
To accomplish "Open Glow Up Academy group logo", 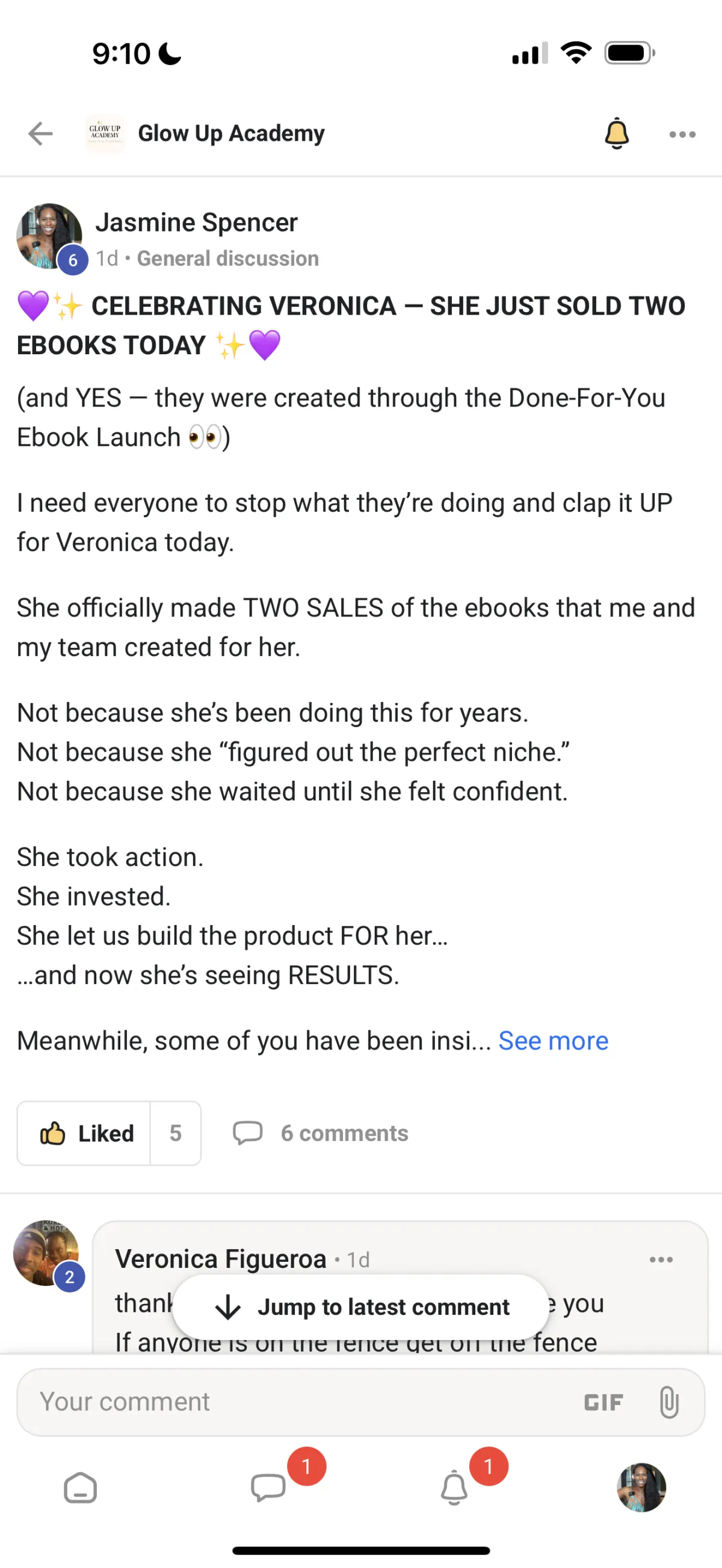I will [105, 134].
